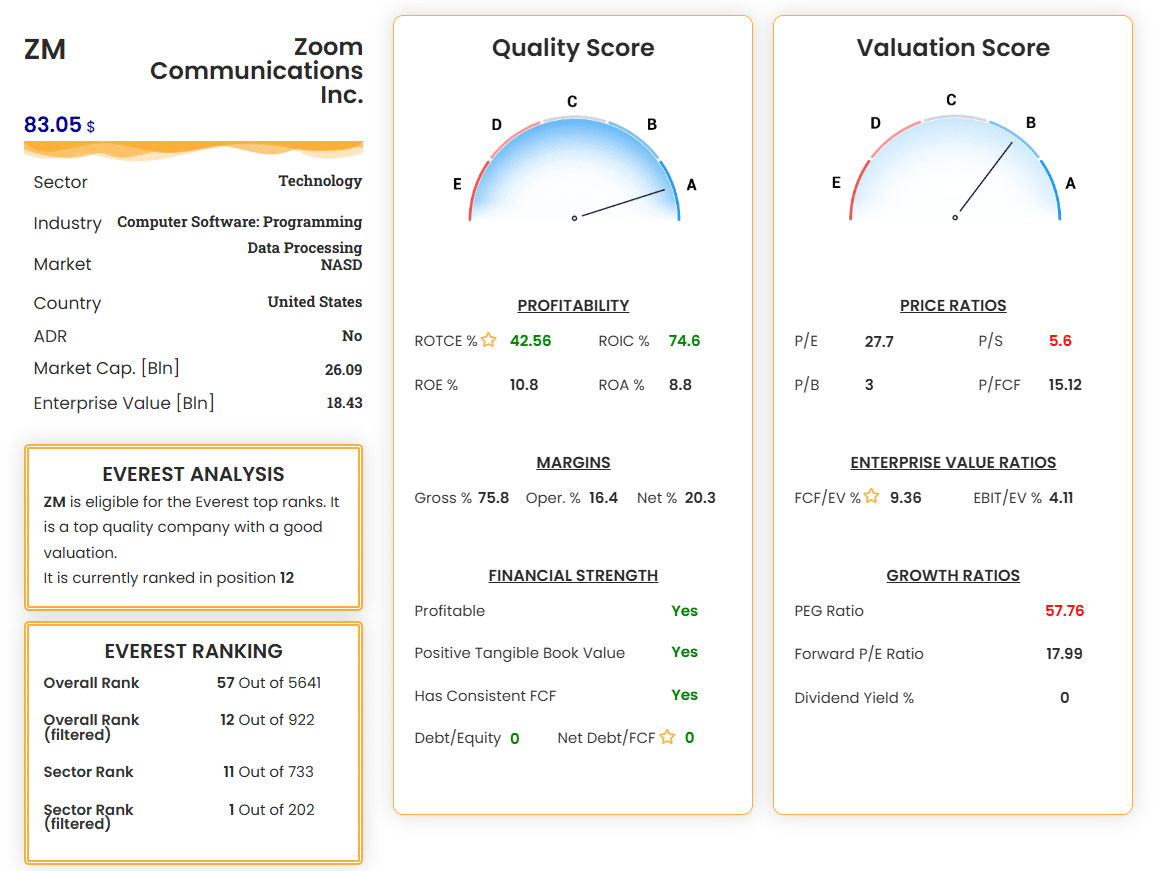
Task: Click the Valuation Score title
Action: (953, 48)
